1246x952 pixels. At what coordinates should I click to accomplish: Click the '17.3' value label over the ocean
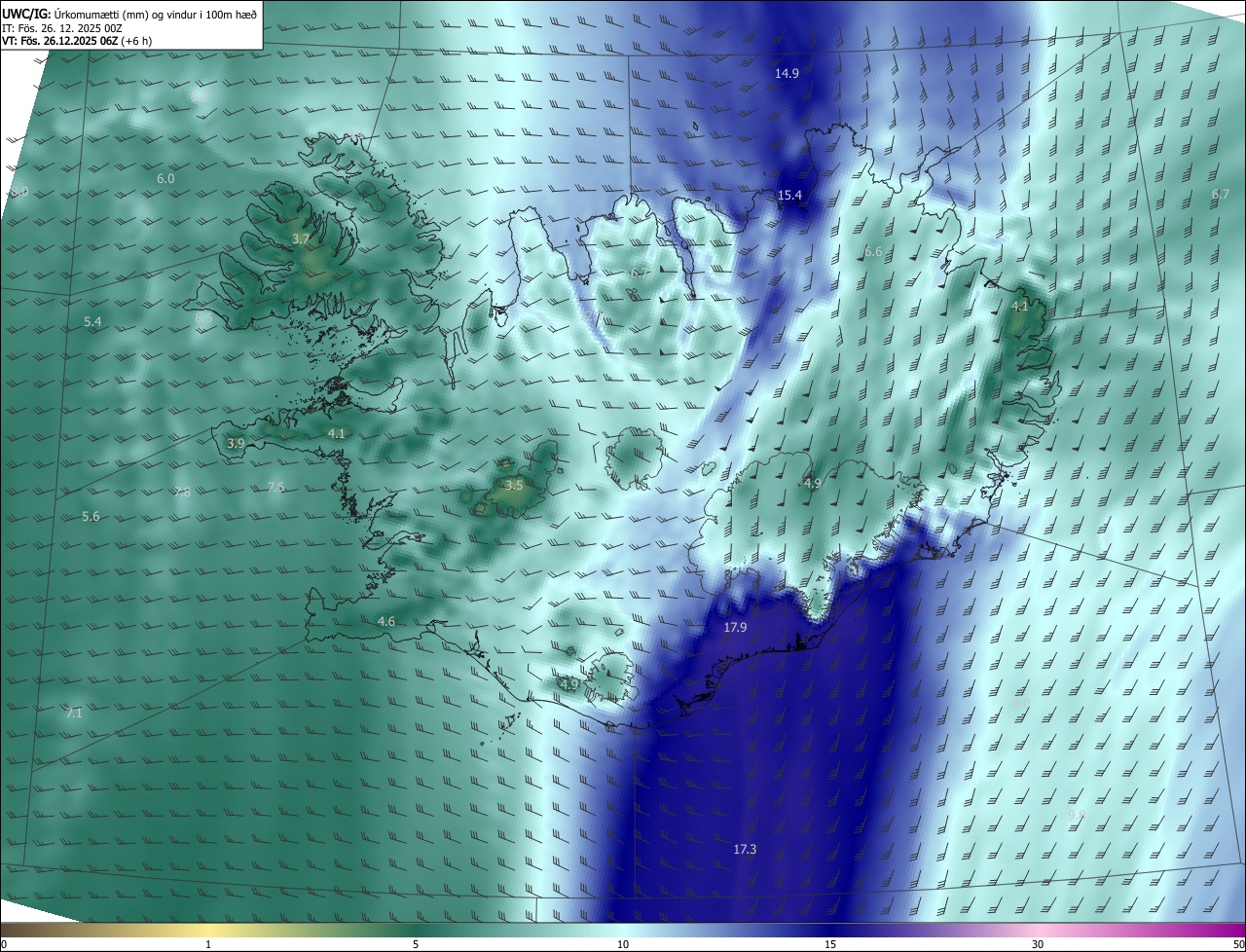click(x=745, y=850)
